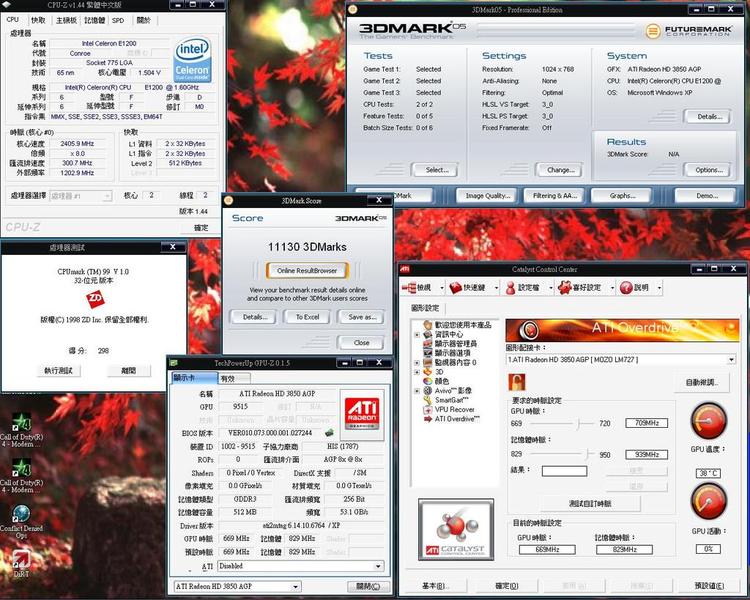Click the red ZD logo in CPUmark window
750x600 pixels.
click(x=95, y=299)
